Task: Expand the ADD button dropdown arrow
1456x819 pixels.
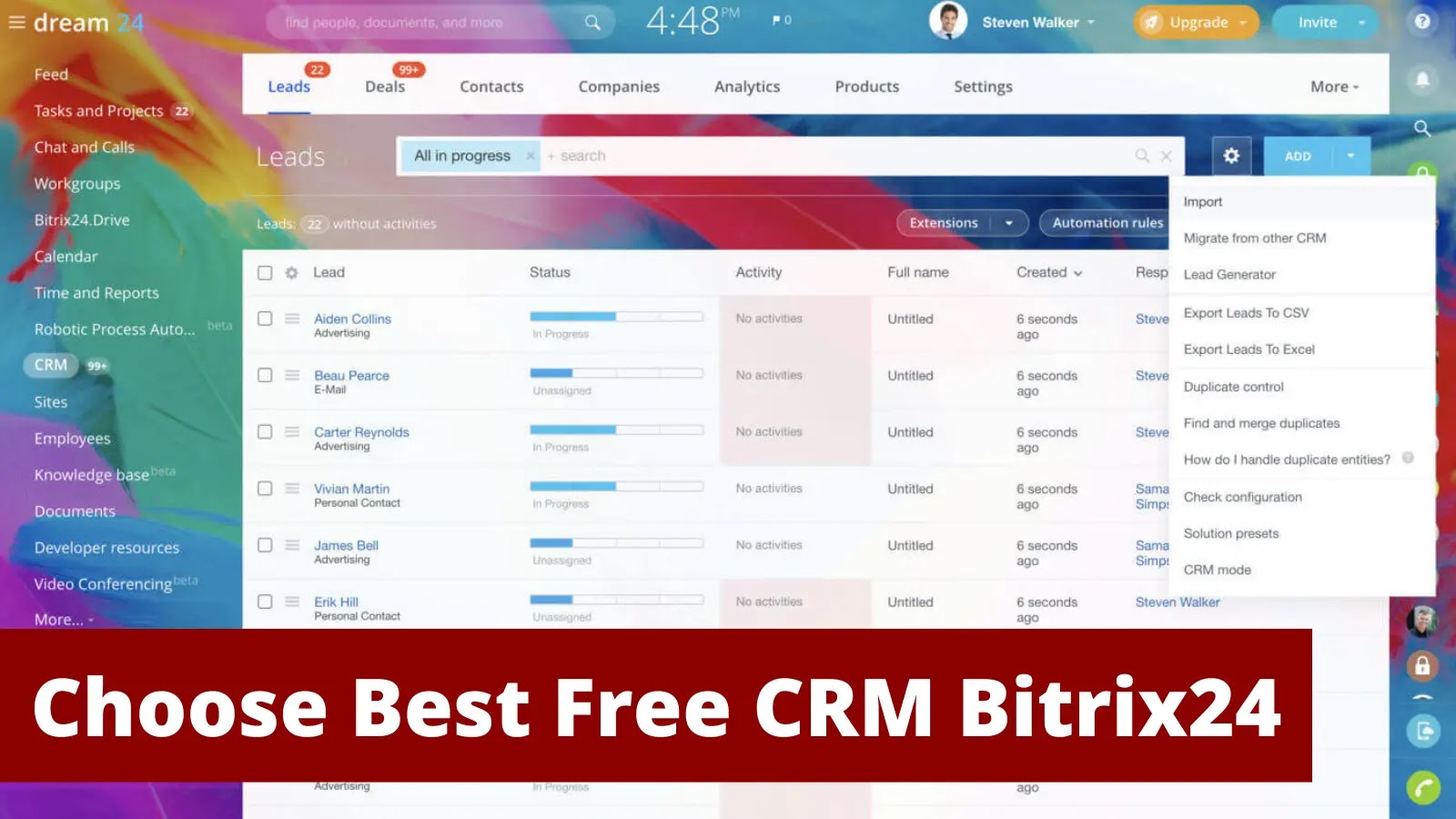Action: click(x=1351, y=156)
